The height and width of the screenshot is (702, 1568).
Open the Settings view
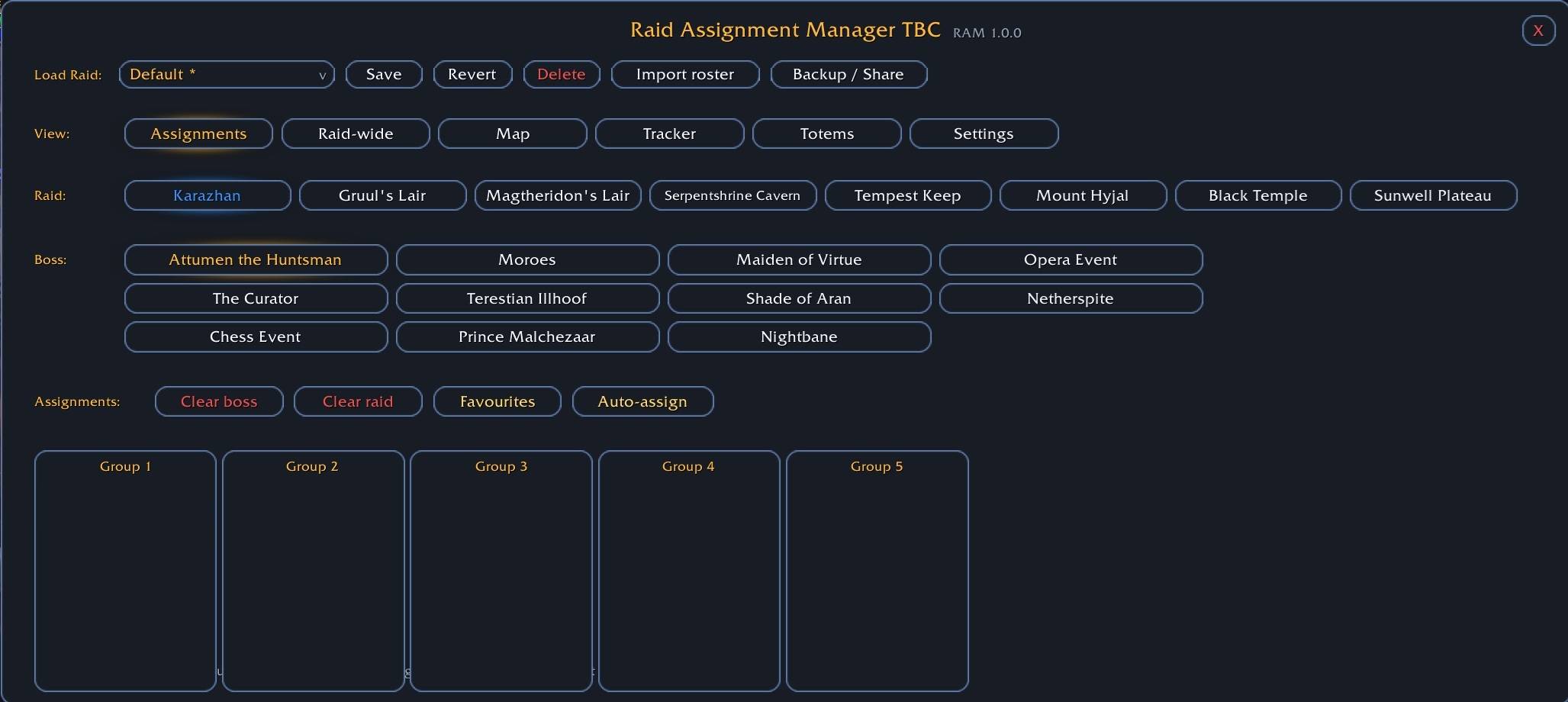coord(984,134)
